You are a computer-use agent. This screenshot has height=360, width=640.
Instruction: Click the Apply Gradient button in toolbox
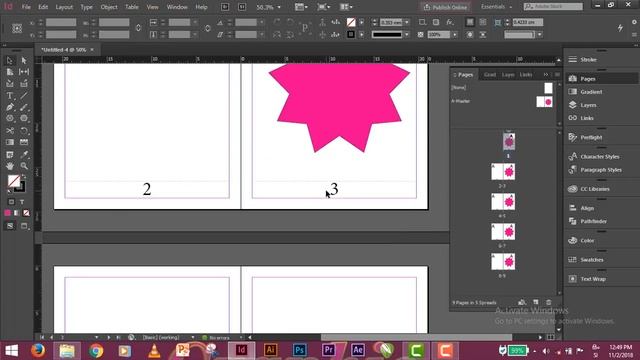tap(17, 213)
